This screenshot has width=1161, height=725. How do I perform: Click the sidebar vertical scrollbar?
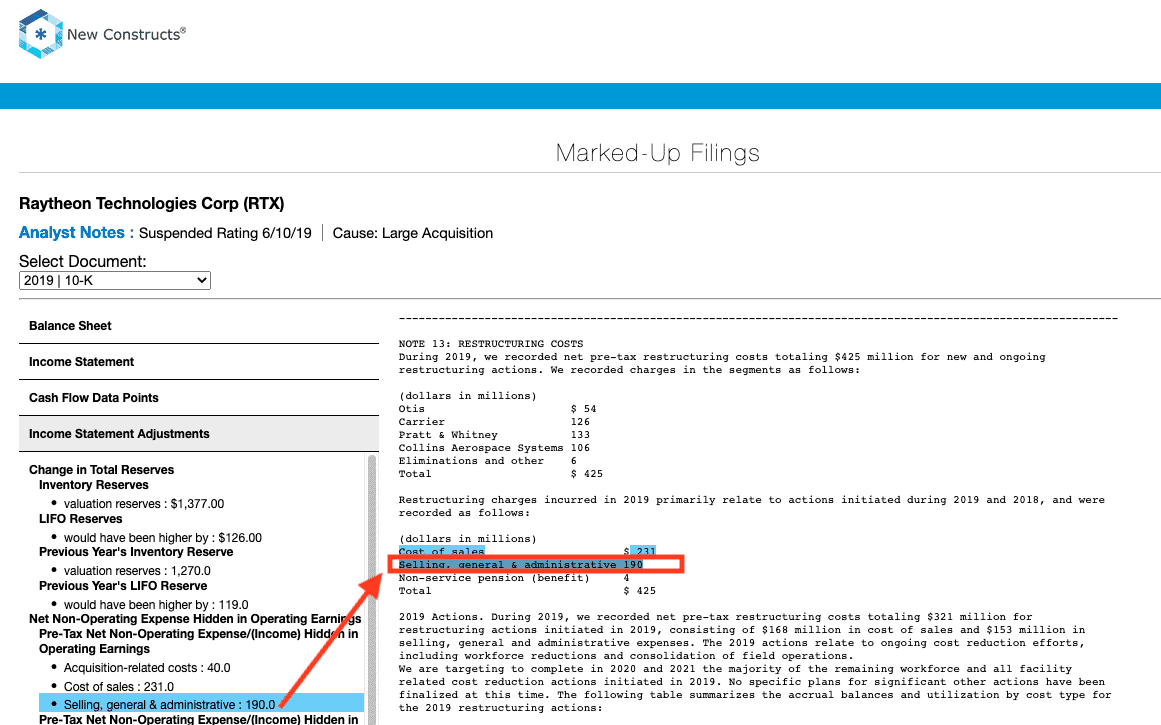point(372,589)
